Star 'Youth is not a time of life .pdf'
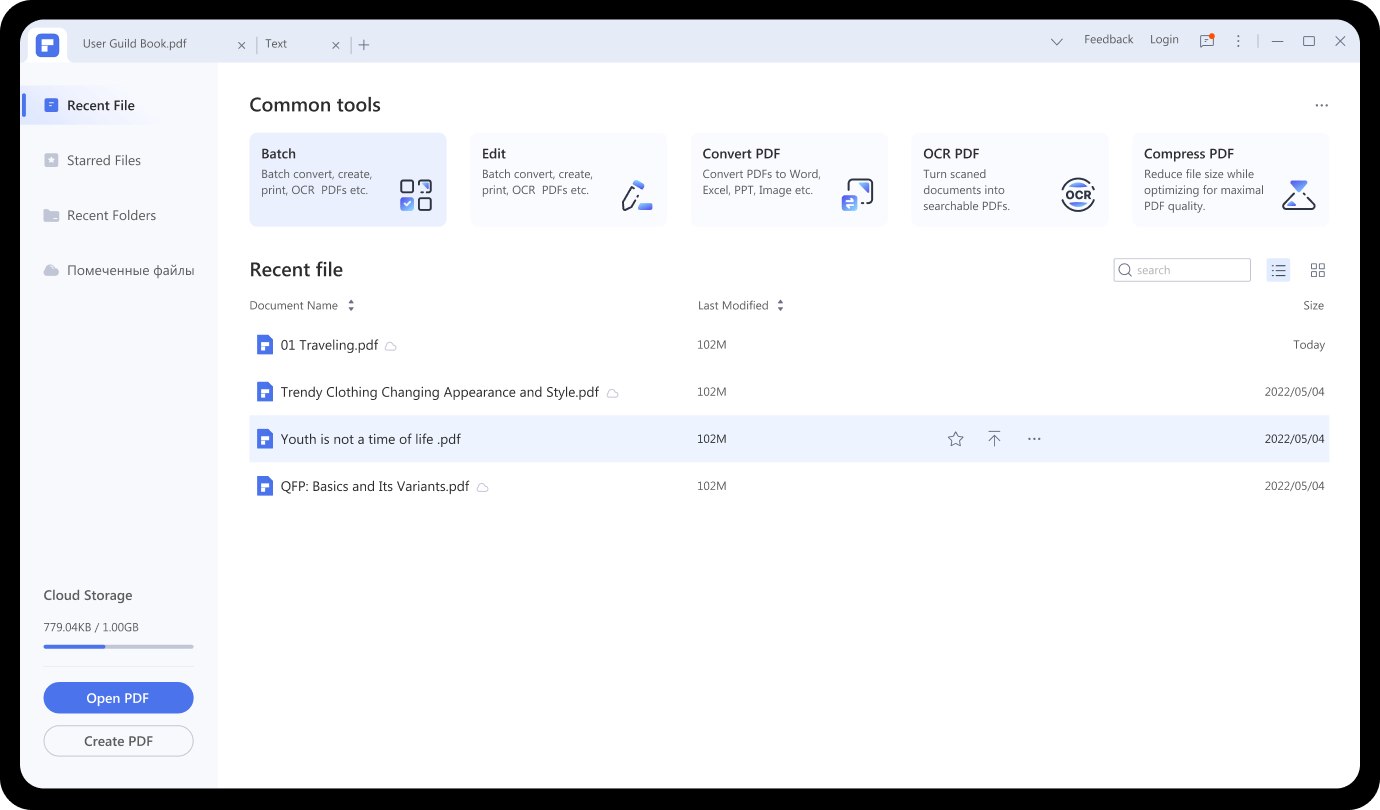The width and height of the screenshot is (1380, 810). click(x=955, y=438)
